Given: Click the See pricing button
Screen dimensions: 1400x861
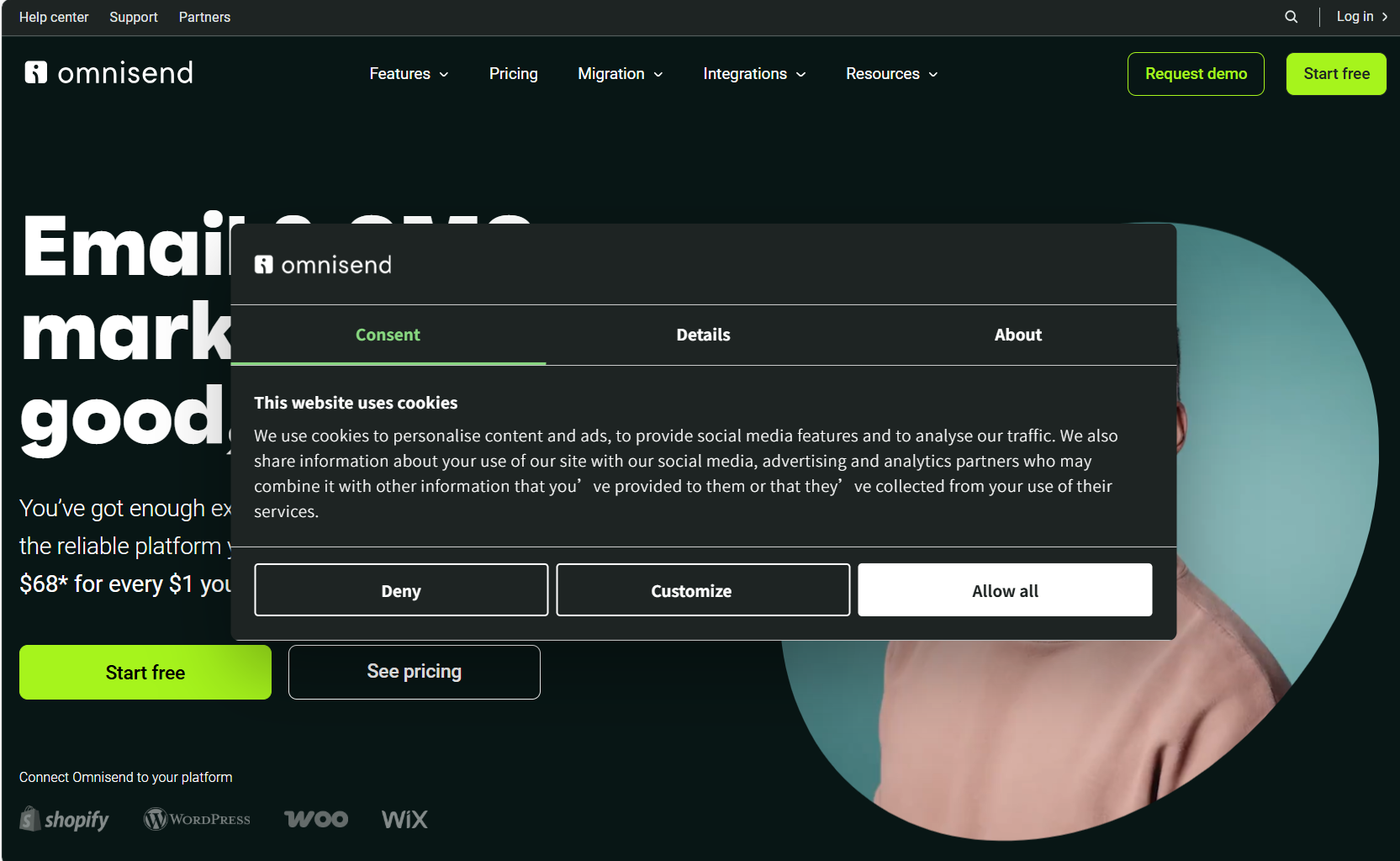Looking at the screenshot, I should coord(415,672).
